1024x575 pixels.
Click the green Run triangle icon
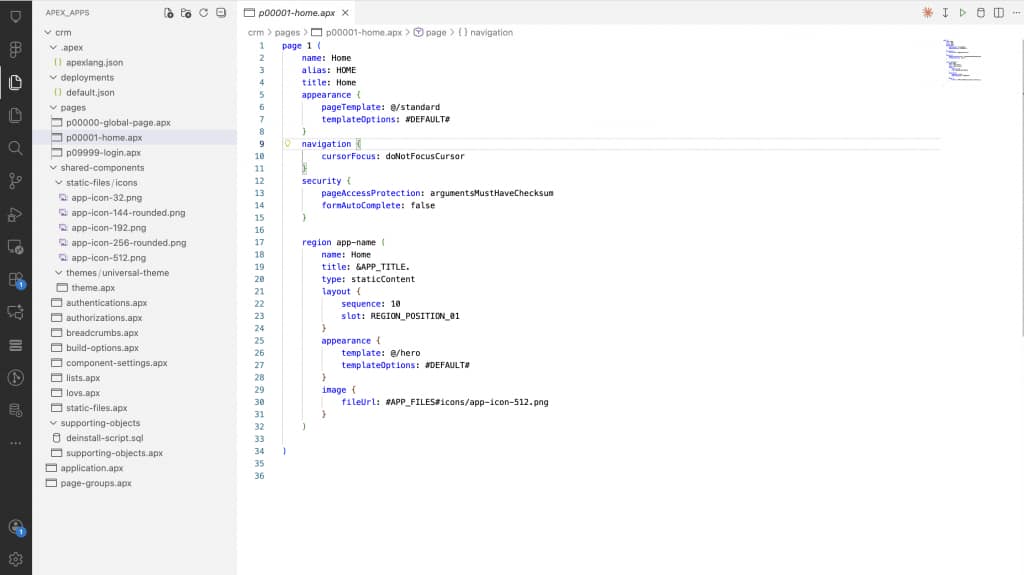(x=963, y=12)
